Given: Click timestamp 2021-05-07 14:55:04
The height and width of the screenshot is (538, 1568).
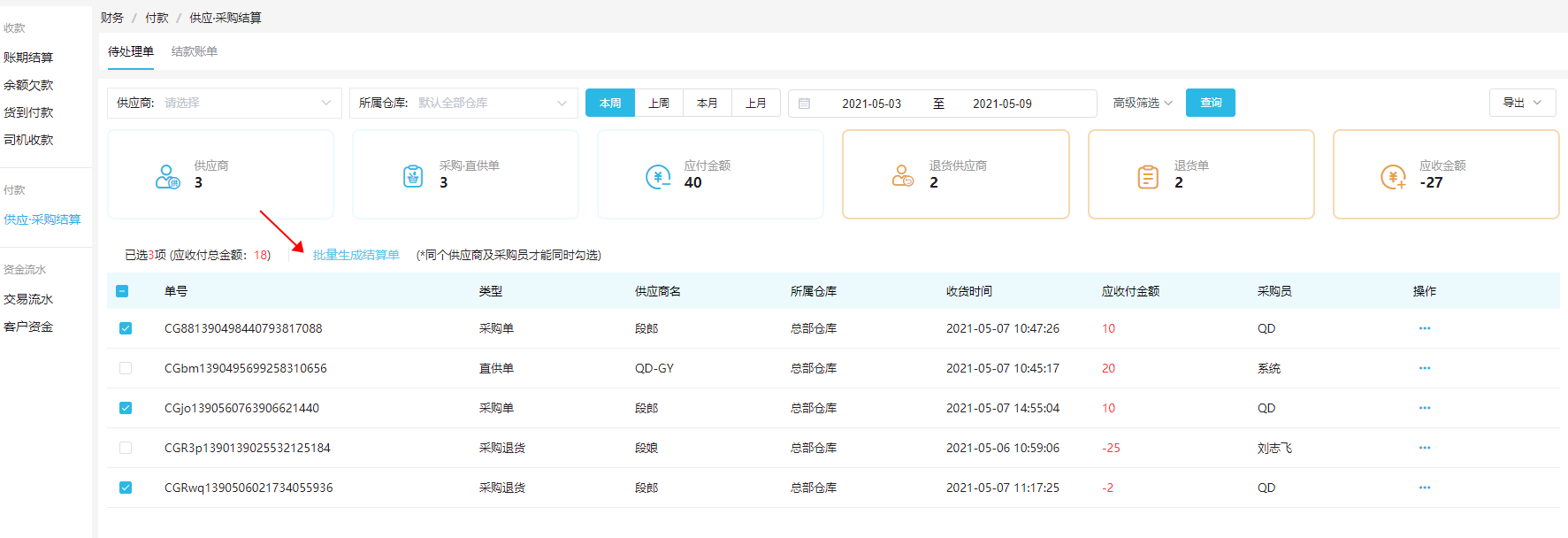Looking at the screenshot, I should [1003, 408].
